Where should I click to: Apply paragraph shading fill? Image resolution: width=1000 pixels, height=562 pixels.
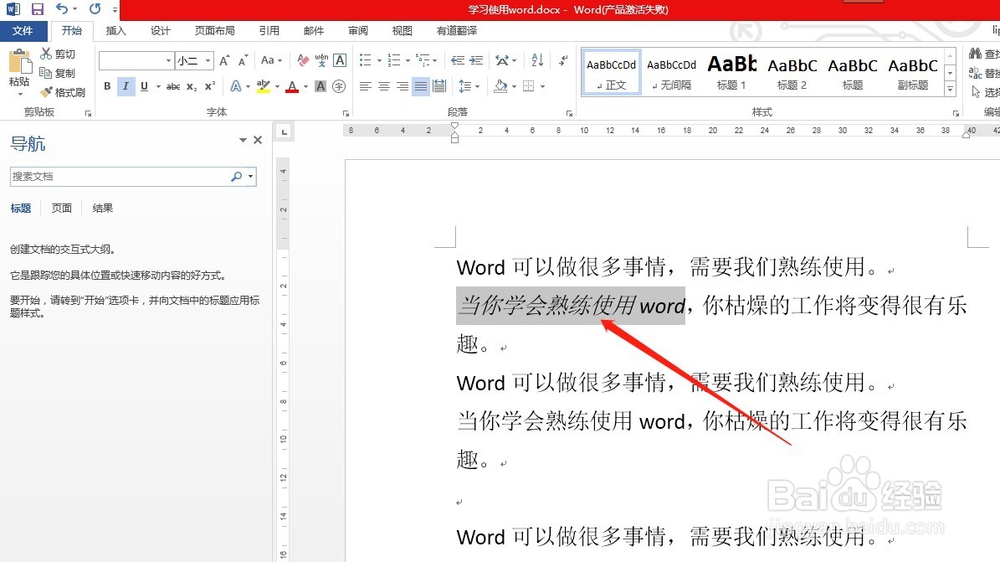tap(501, 86)
